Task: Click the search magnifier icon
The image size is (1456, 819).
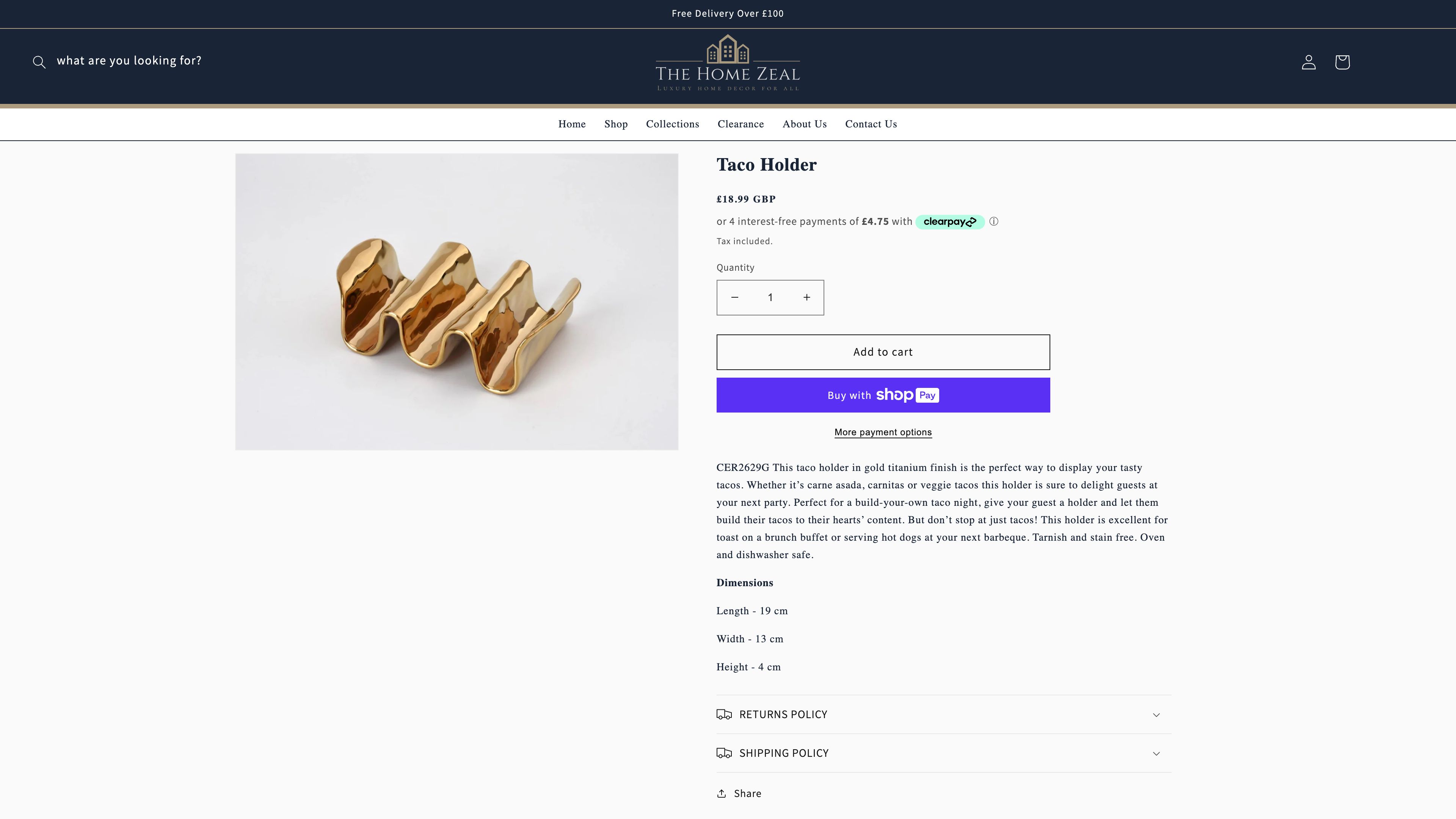Action: point(39,62)
